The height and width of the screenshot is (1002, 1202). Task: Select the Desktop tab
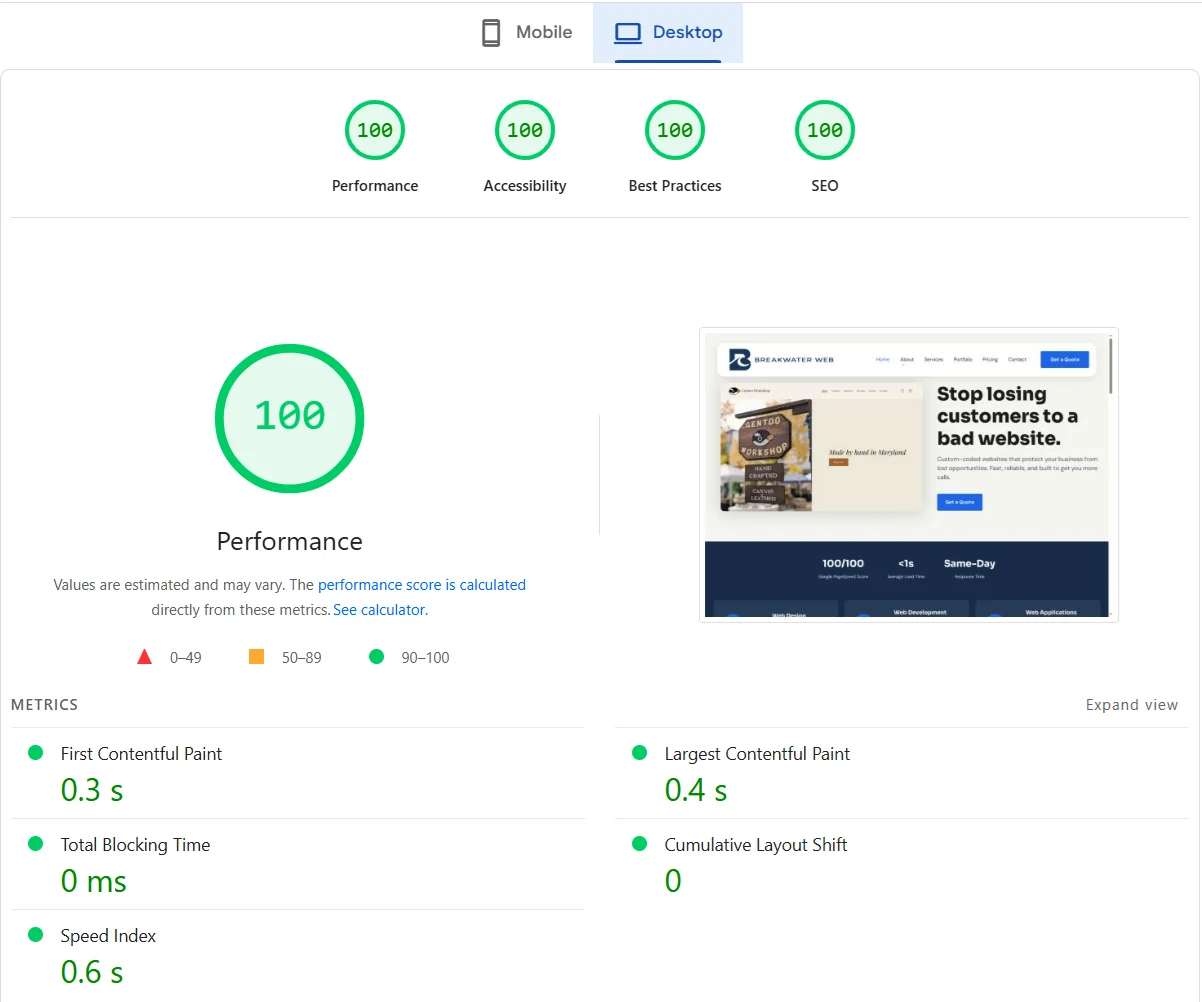click(x=669, y=32)
